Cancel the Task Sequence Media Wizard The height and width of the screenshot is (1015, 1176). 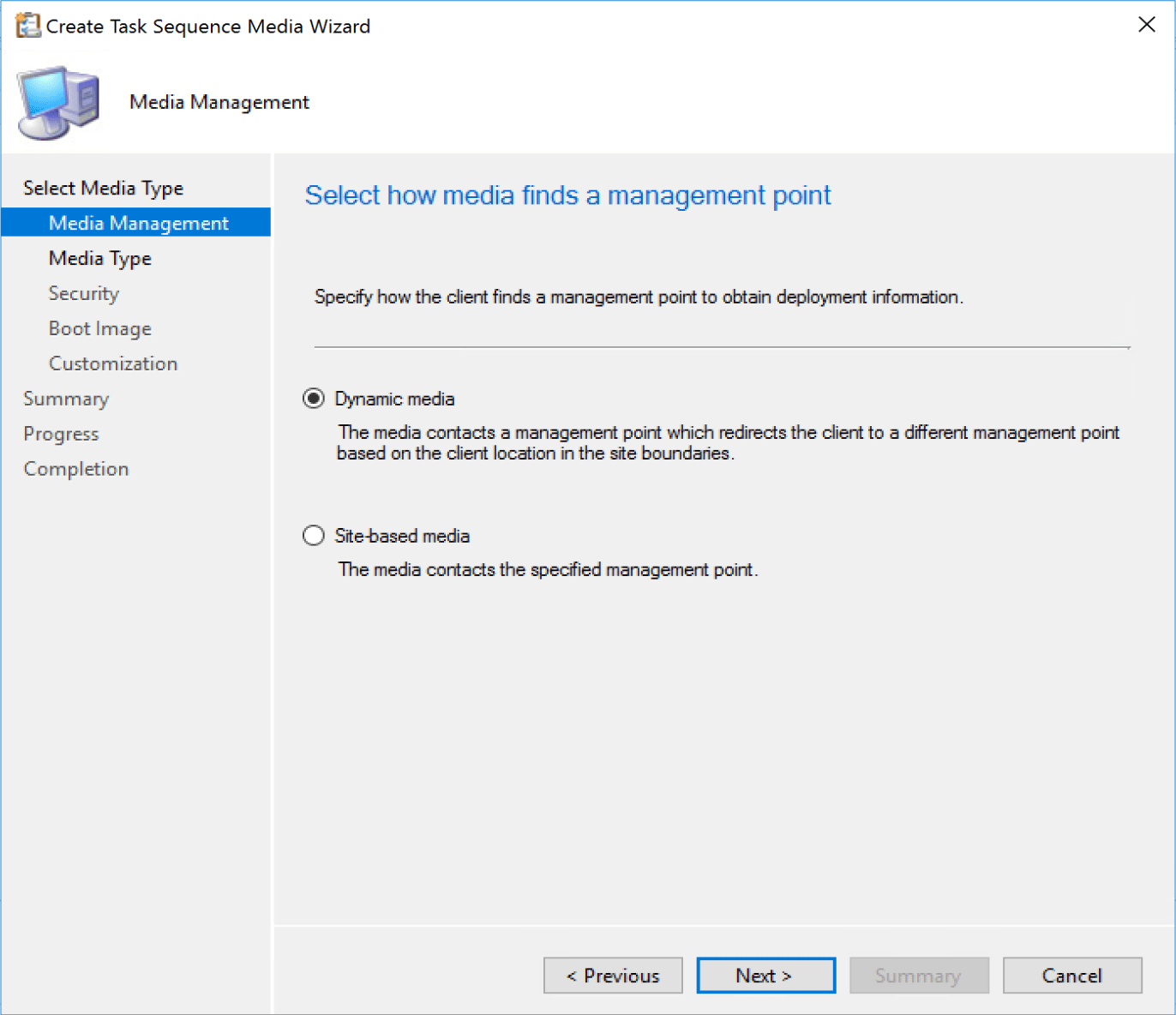pyautogui.click(x=1071, y=975)
